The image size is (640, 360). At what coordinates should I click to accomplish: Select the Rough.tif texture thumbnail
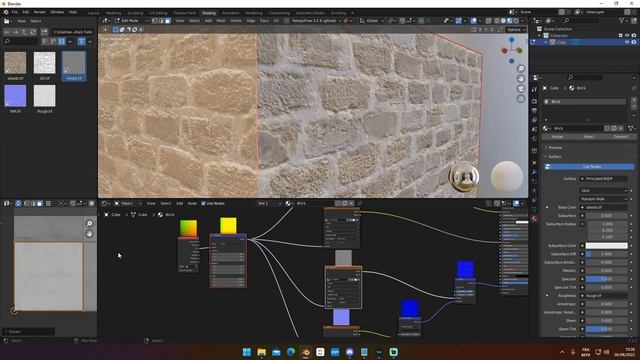tap(44, 96)
